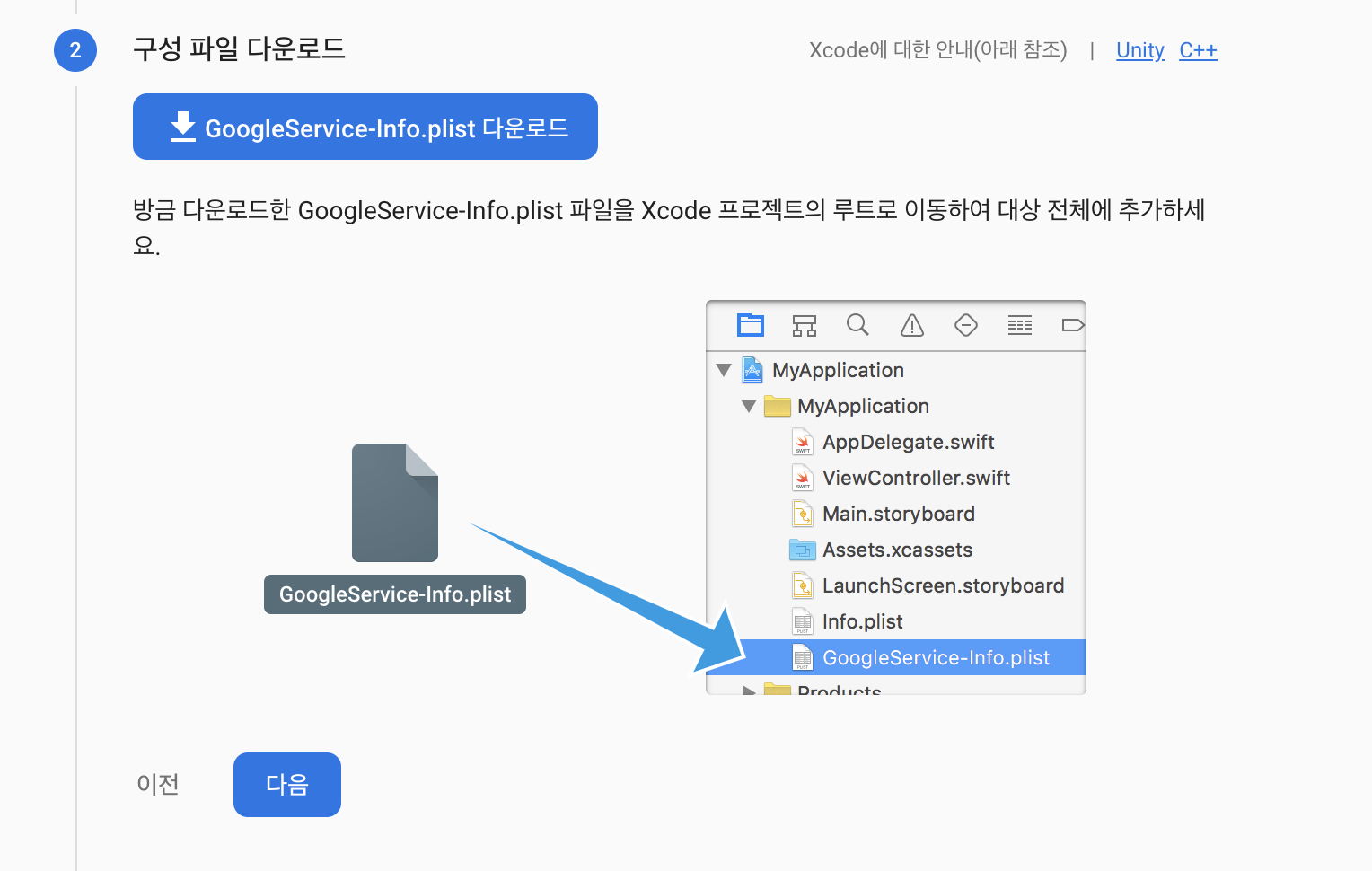Select the Project navigator folder icon

click(751, 325)
